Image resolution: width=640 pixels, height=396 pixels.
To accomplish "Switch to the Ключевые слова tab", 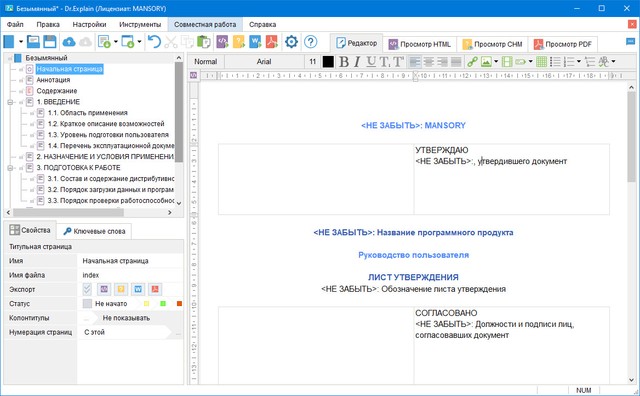I will point(94,231).
